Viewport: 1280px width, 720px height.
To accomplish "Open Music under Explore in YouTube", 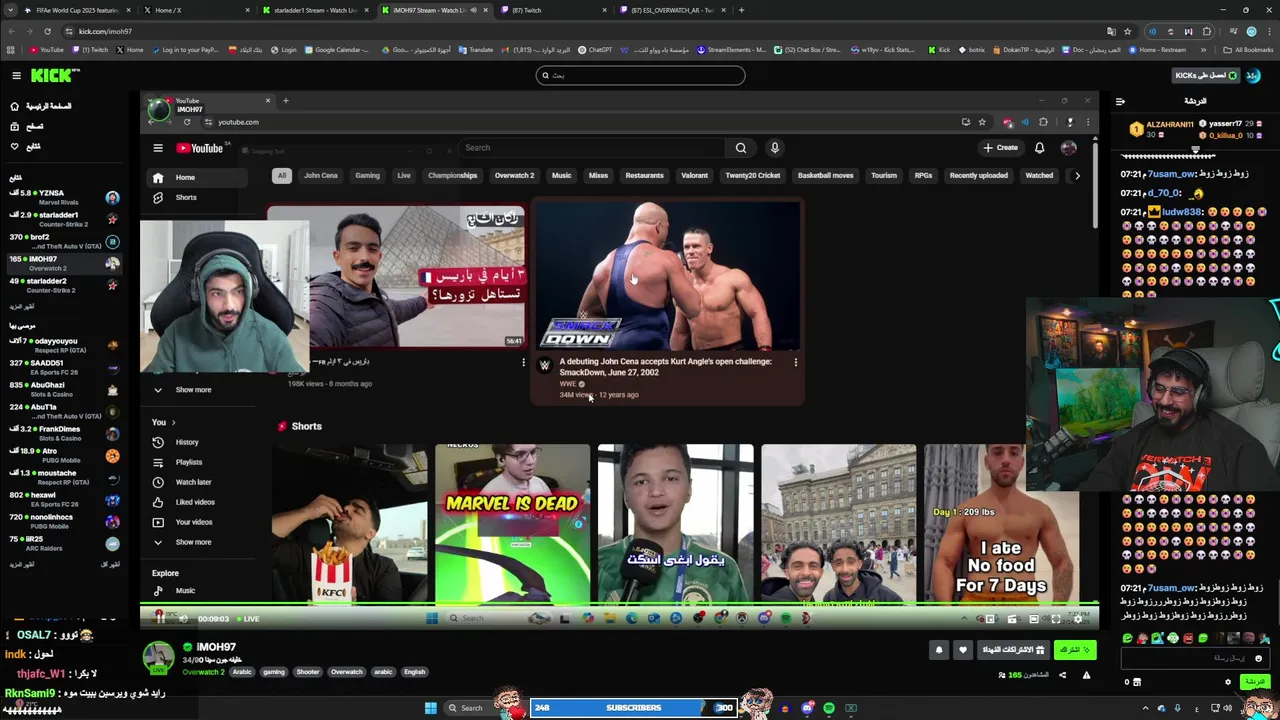I will point(185,591).
